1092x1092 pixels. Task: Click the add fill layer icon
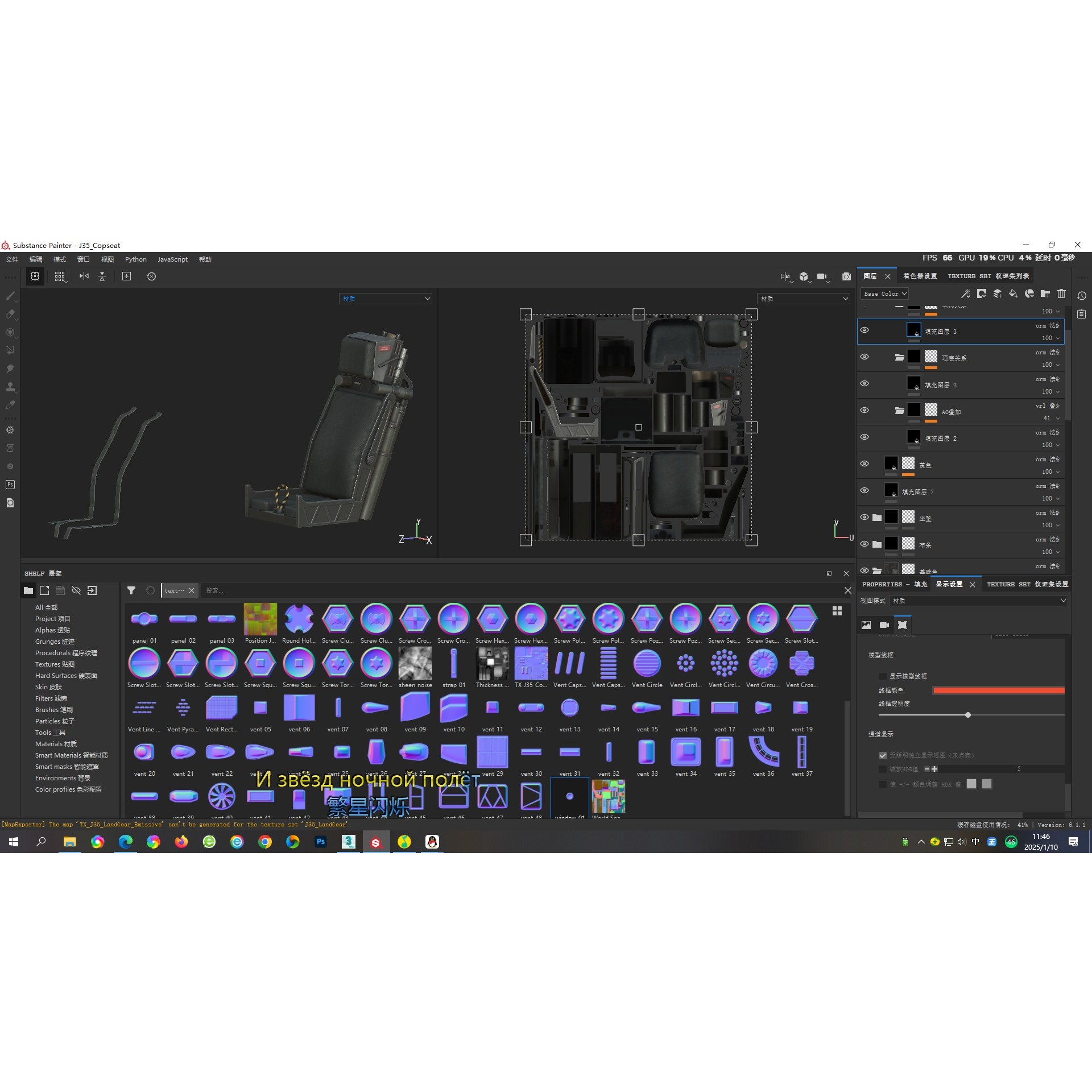point(1014,293)
